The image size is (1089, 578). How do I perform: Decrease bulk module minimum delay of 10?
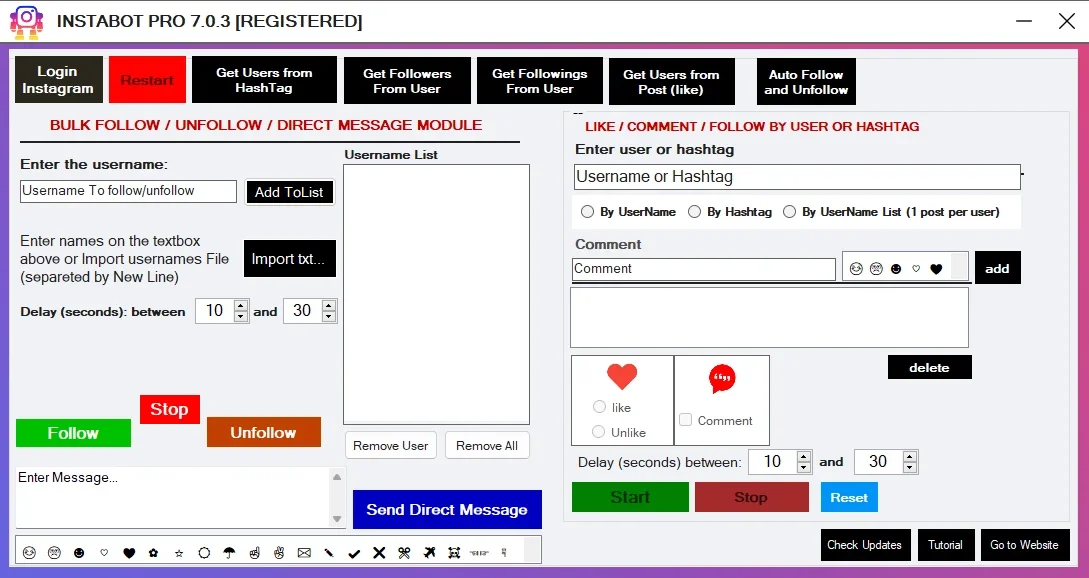(x=241, y=317)
